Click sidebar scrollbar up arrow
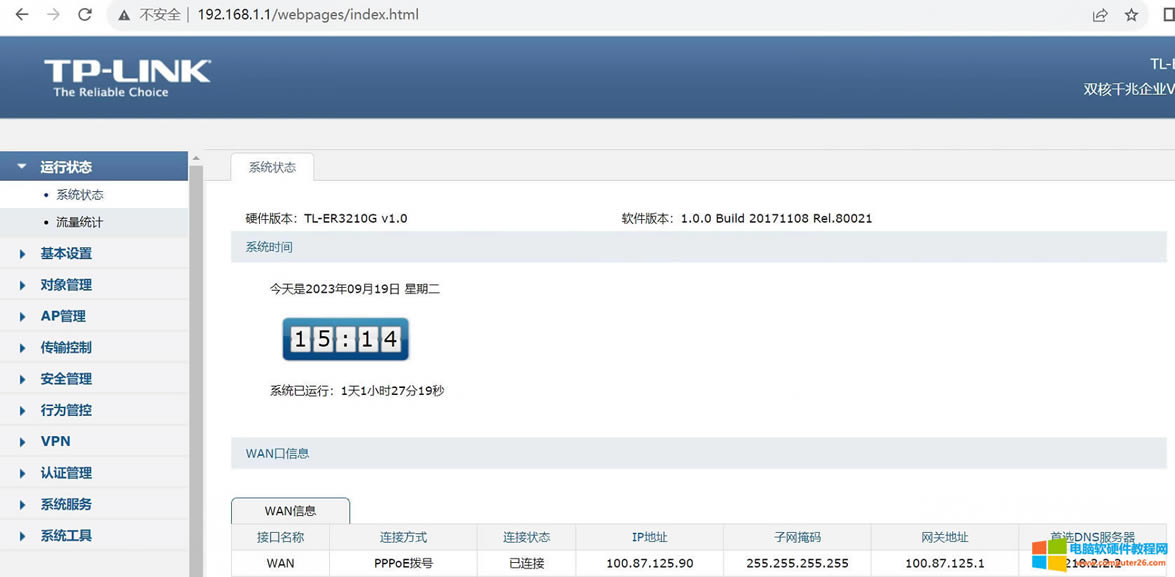 tap(196, 159)
